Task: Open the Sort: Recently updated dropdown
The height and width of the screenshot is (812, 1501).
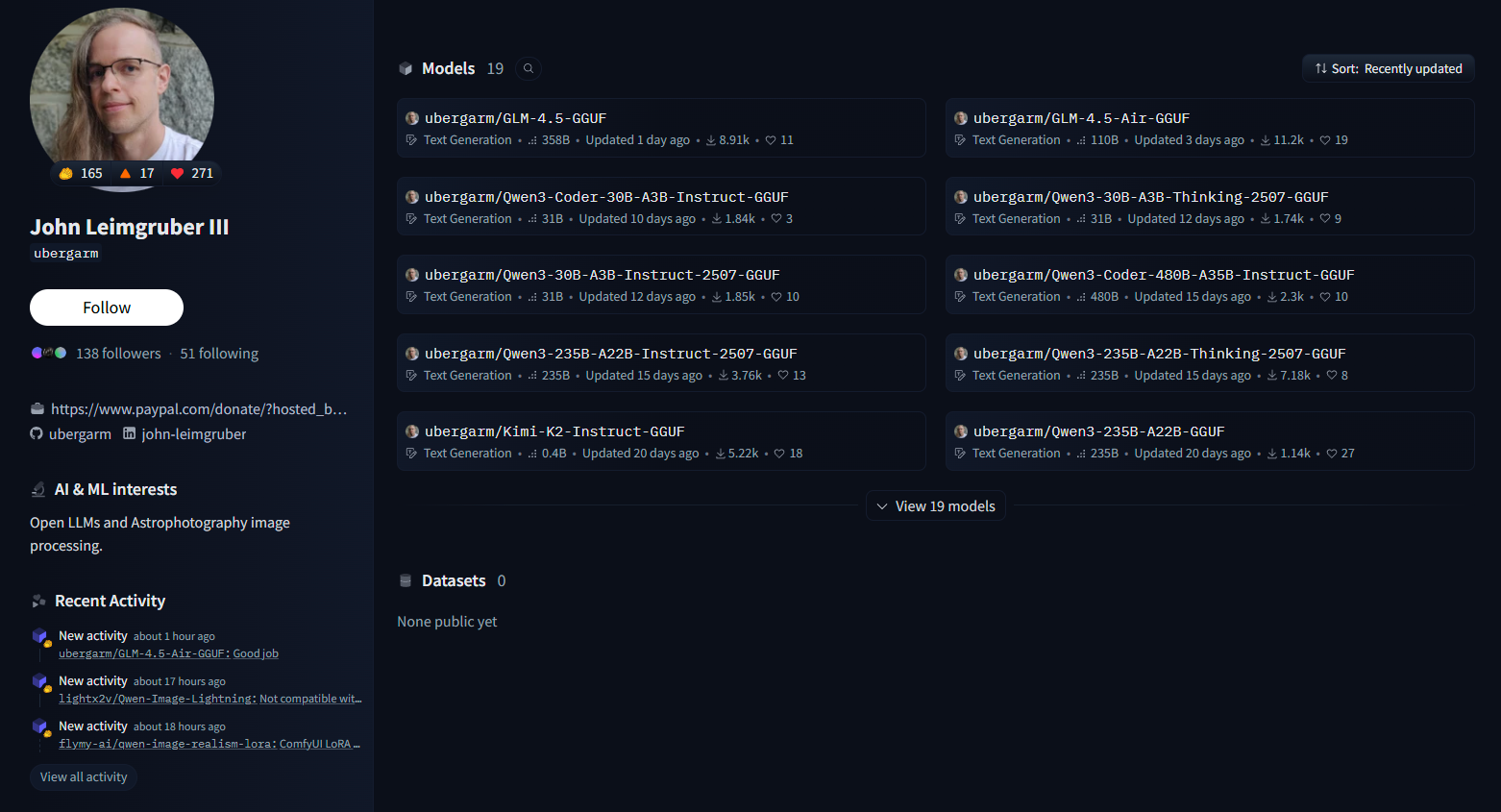Action: (1388, 68)
